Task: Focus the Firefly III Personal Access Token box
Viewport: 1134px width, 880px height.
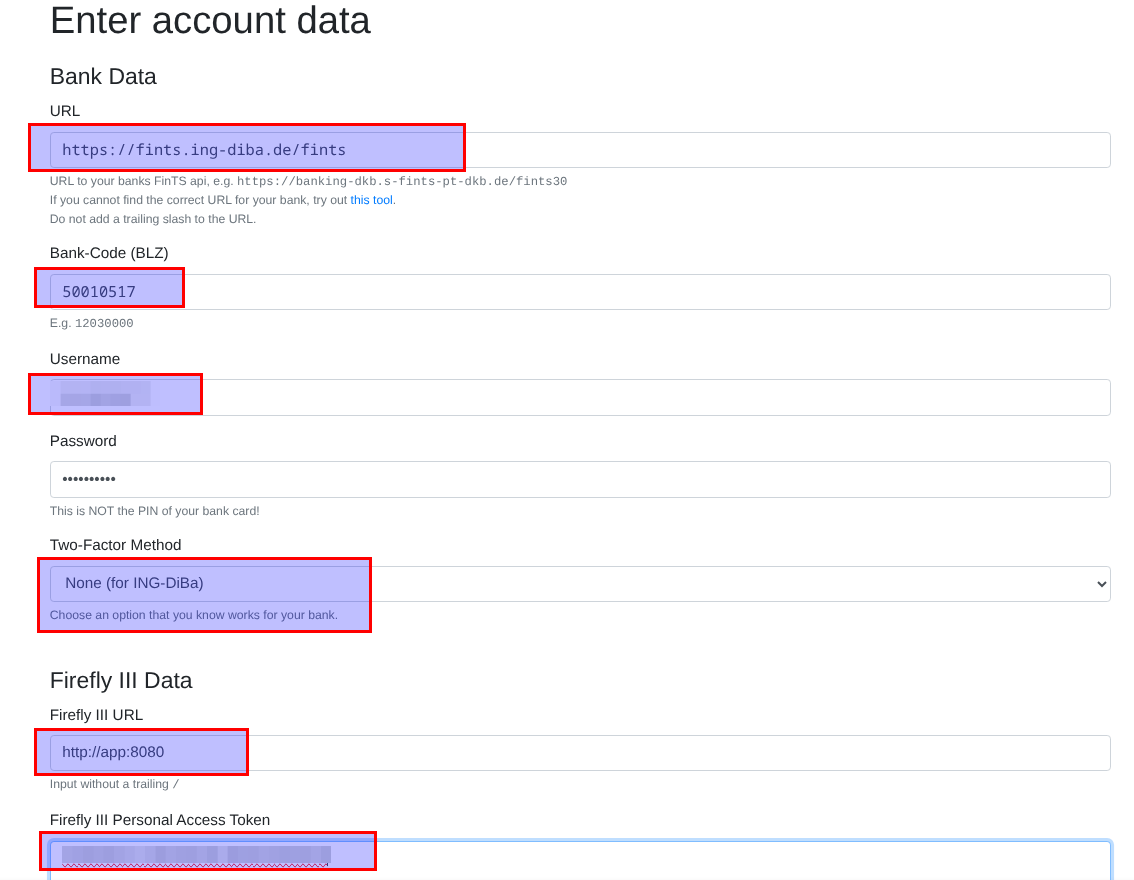Action: [580, 860]
